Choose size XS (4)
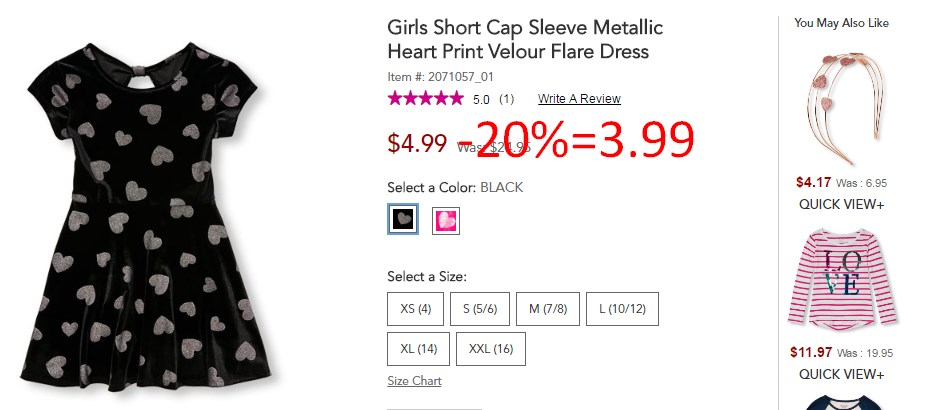This screenshot has height=410, width=937. (x=416, y=309)
